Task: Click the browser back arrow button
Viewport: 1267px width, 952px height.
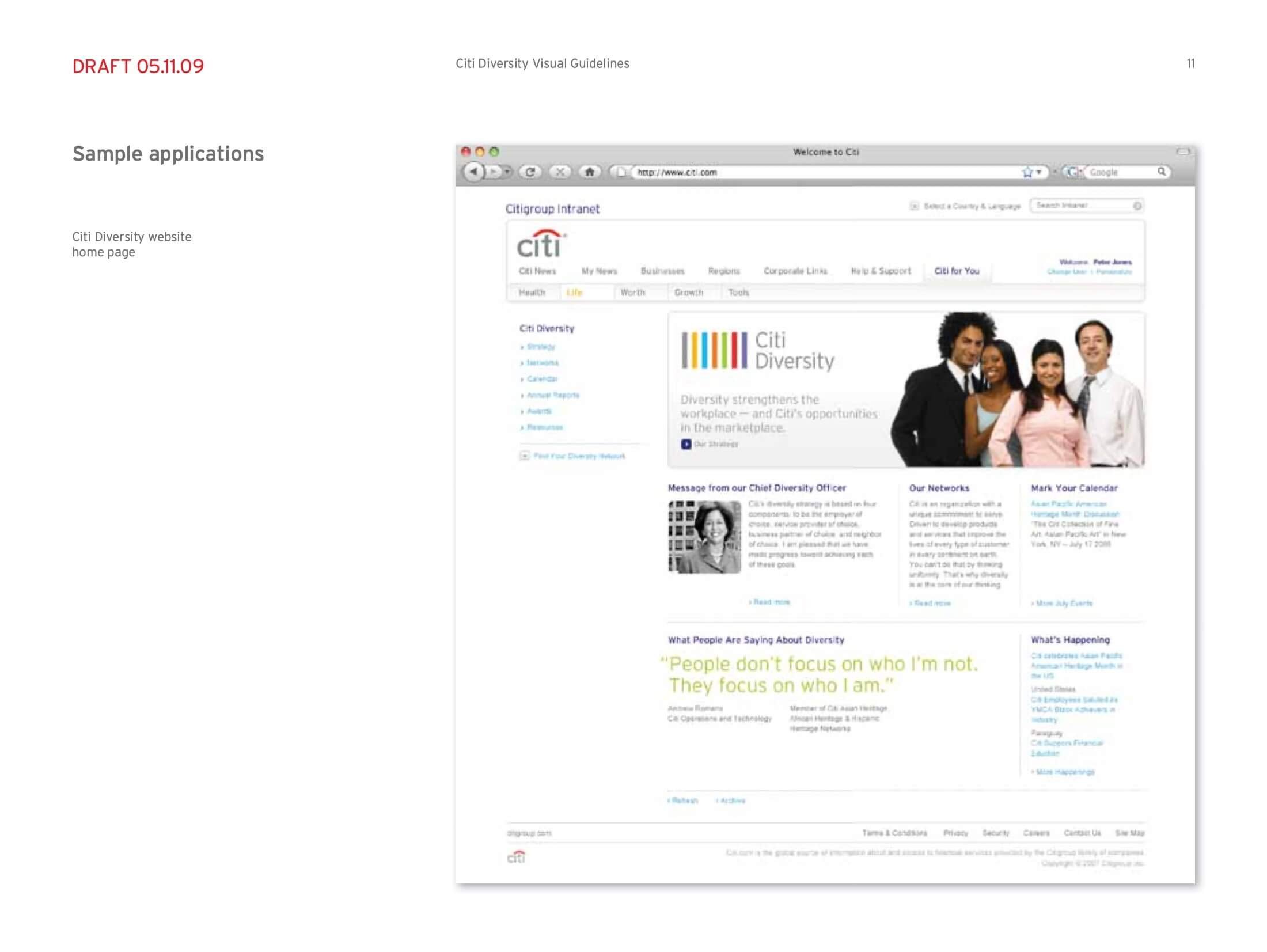Action: pos(473,172)
